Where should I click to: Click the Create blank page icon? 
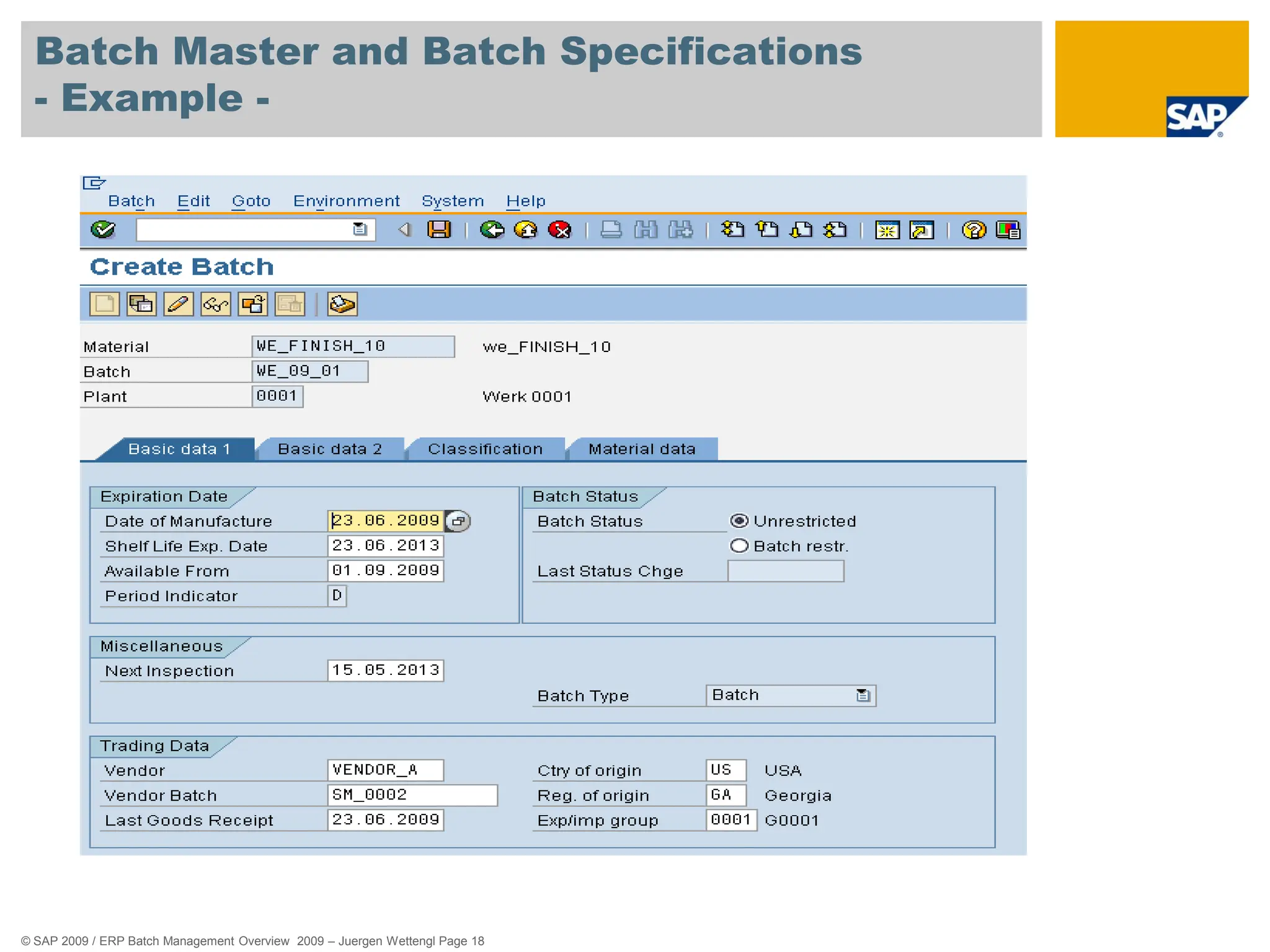(x=104, y=304)
